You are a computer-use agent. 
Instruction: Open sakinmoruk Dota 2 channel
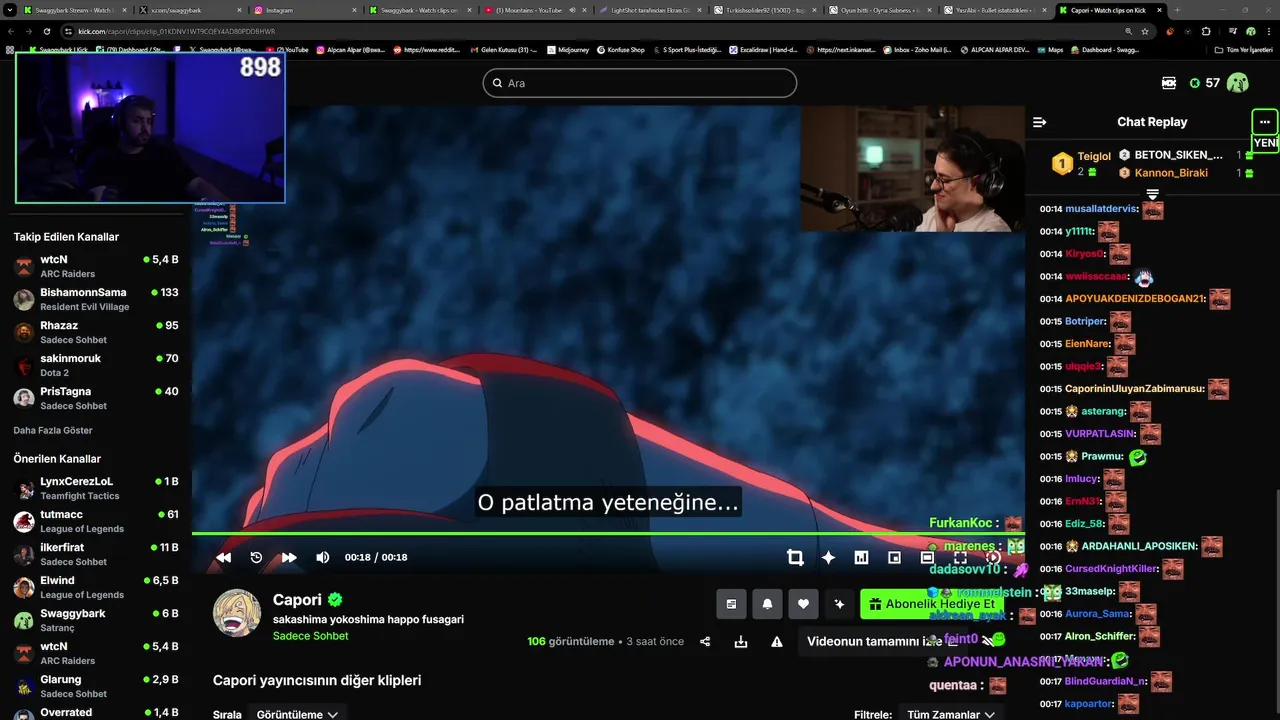click(x=96, y=365)
